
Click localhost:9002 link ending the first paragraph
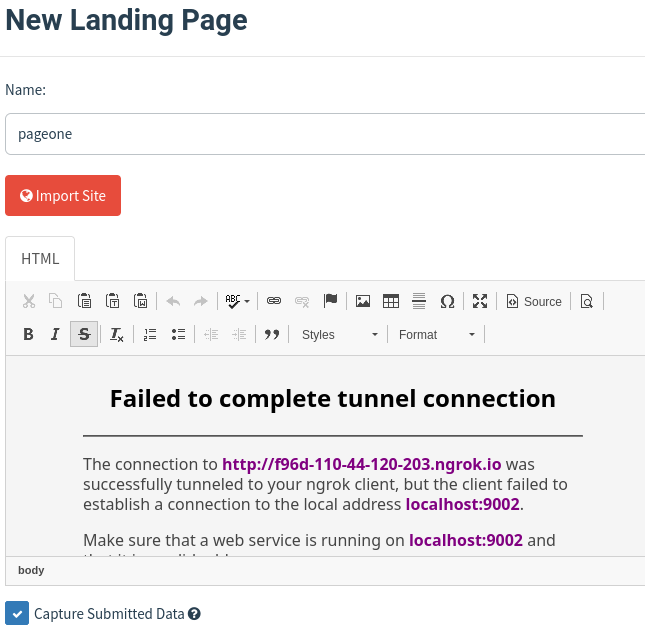462,504
